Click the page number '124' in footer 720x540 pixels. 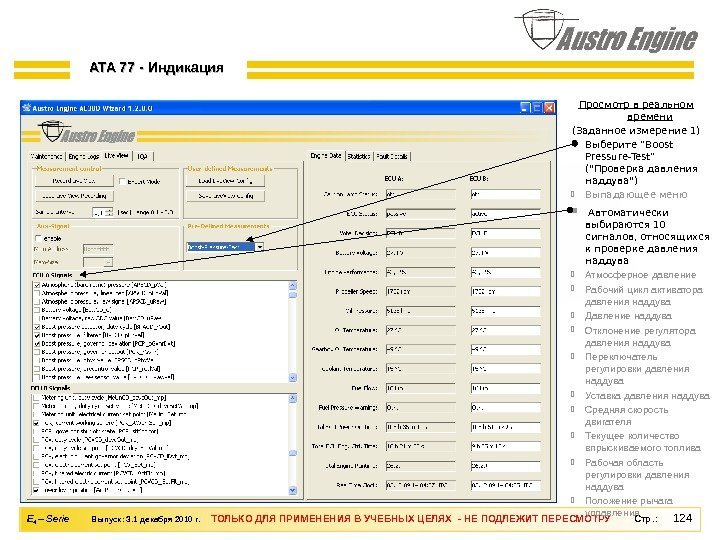pyautogui.click(x=682, y=518)
